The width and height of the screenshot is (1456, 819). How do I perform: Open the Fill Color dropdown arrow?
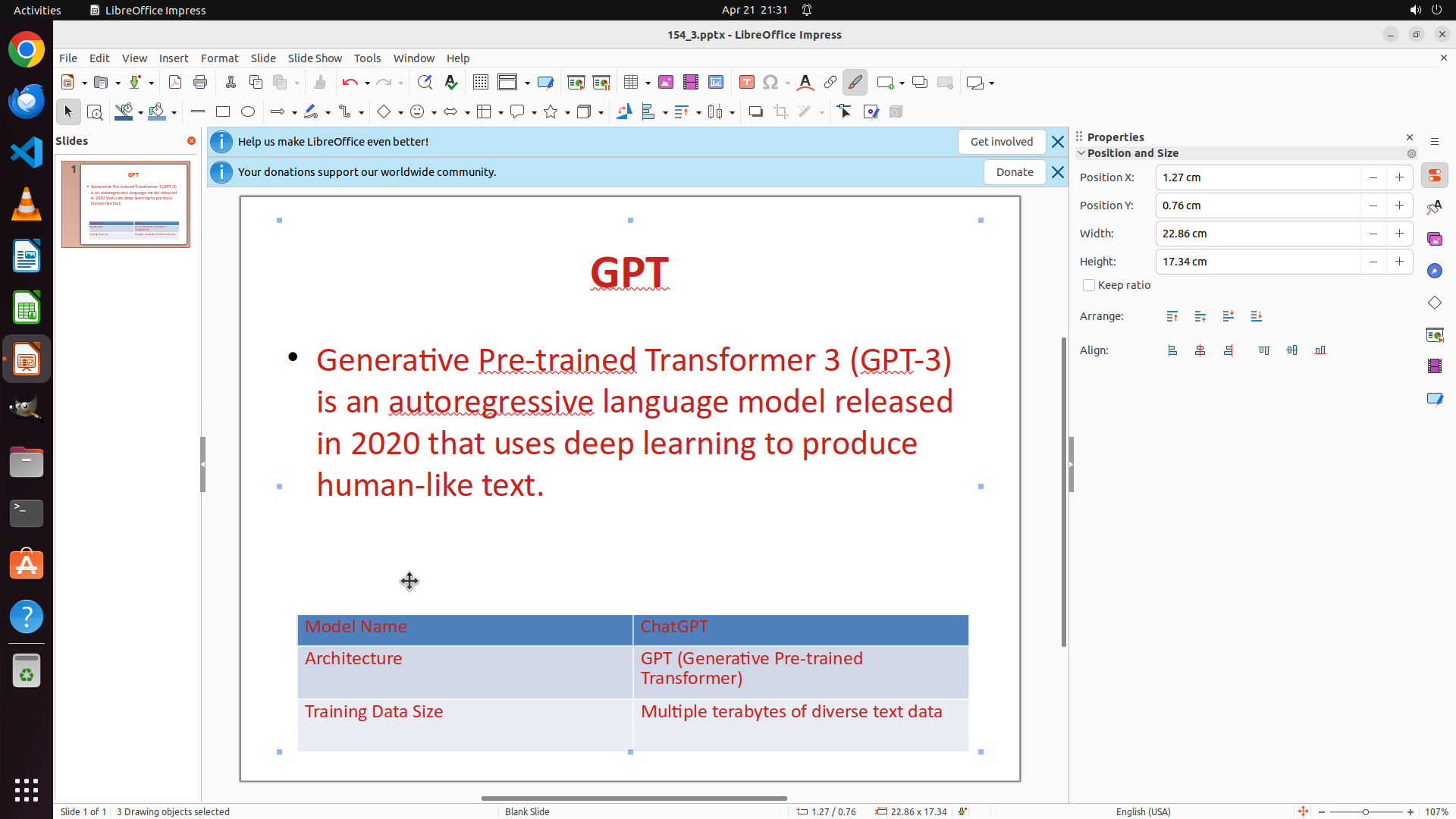click(174, 113)
